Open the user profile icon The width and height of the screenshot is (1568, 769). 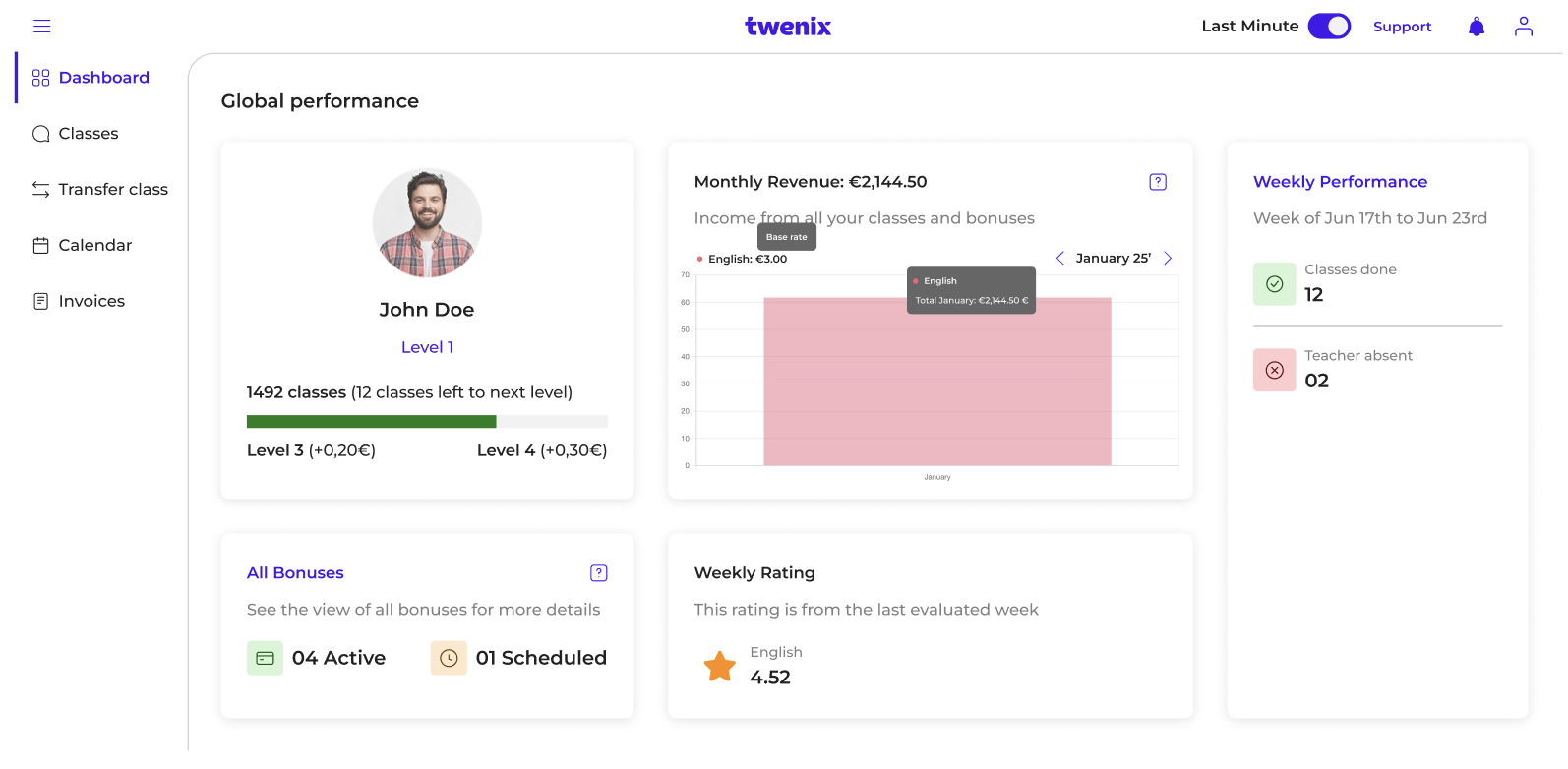pos(1524,27)
